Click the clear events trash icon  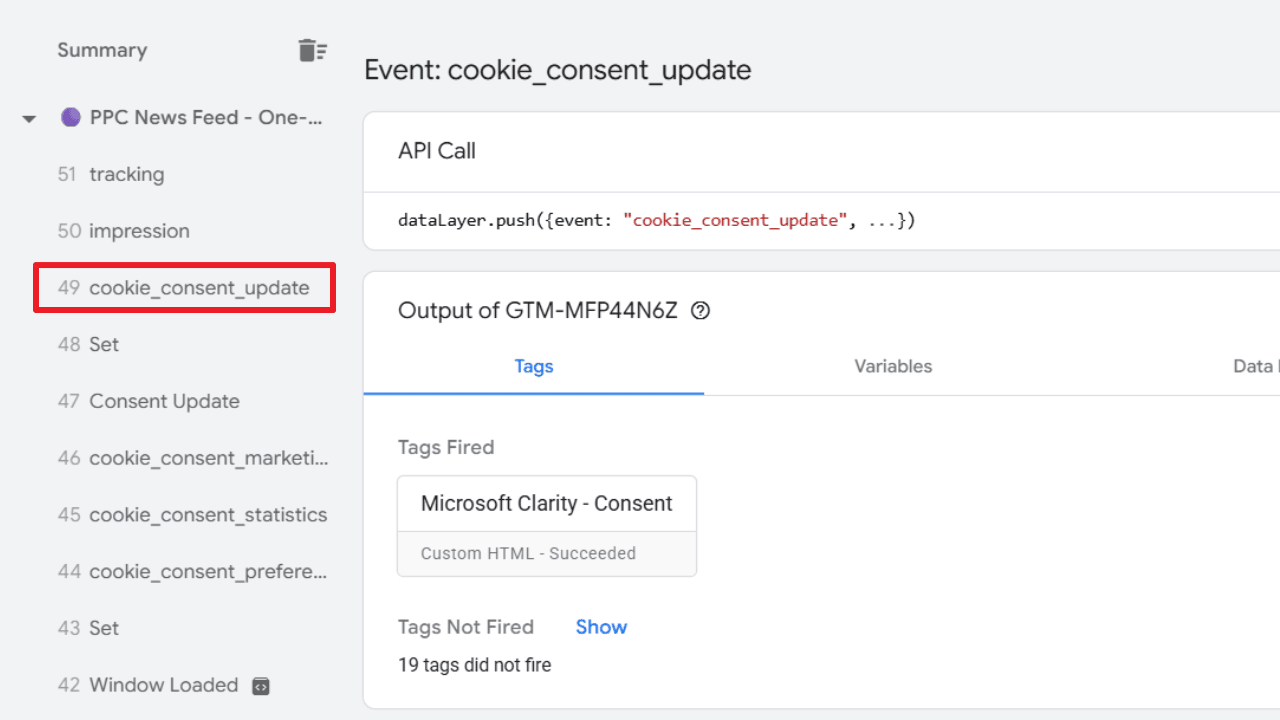click(x=312, y=50)
